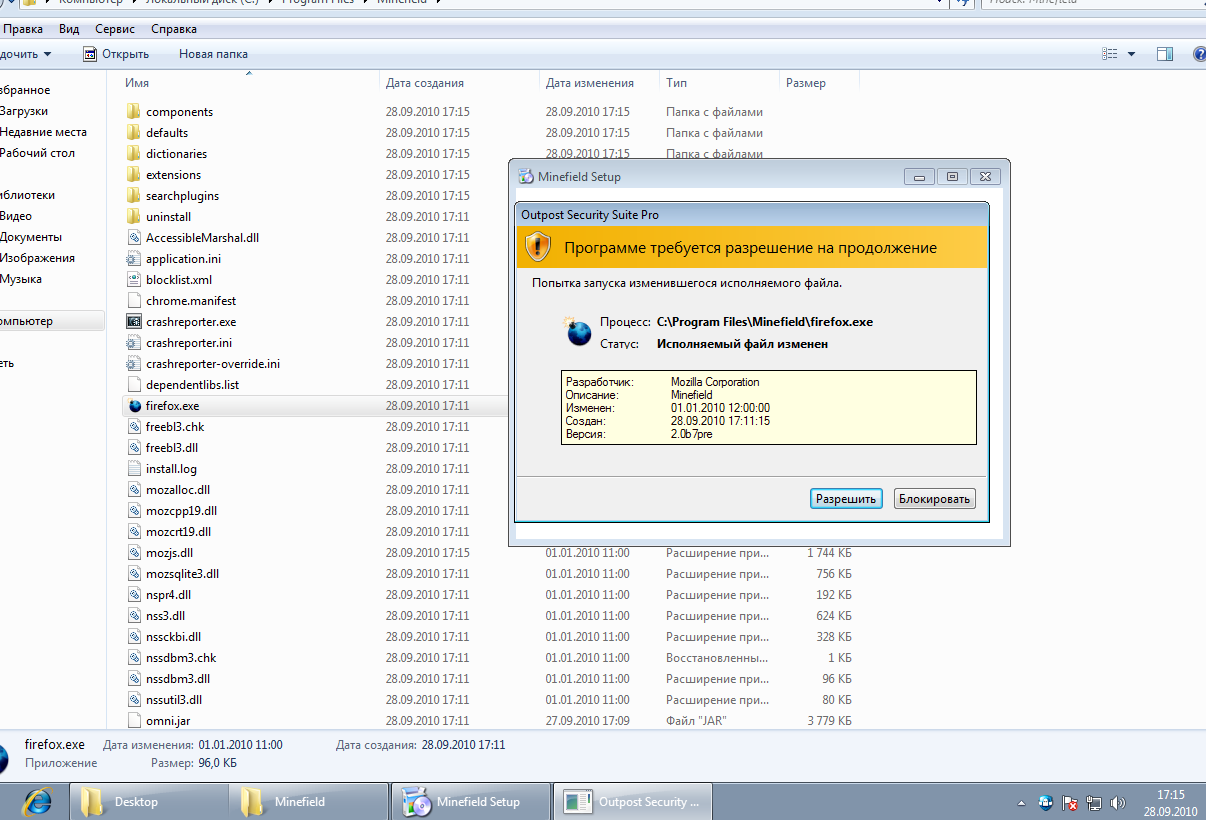Open Недавние места in the navigation pane
The width and height of the screenshot is (1206, 820).
43,132
